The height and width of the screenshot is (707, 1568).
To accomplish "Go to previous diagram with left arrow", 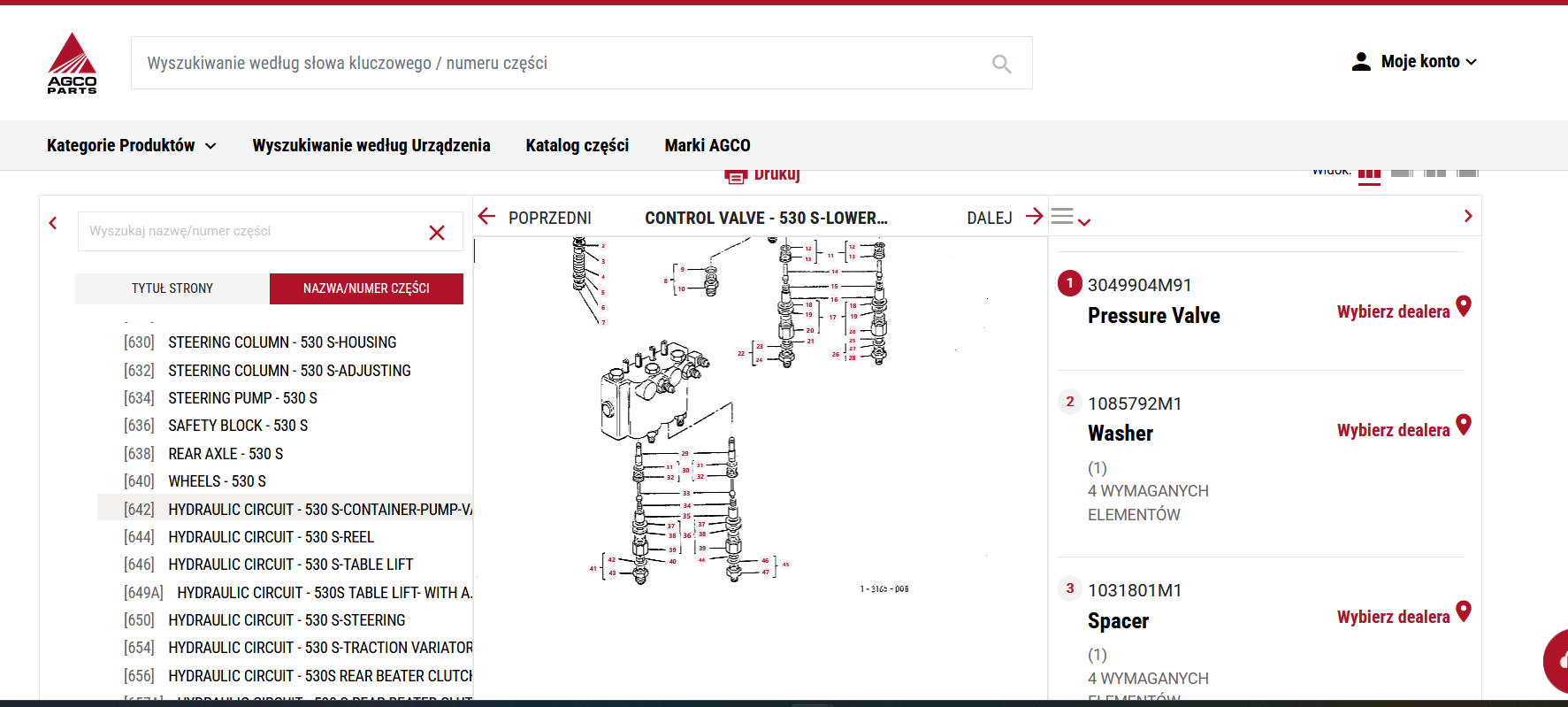I will (x=486, y=217).
